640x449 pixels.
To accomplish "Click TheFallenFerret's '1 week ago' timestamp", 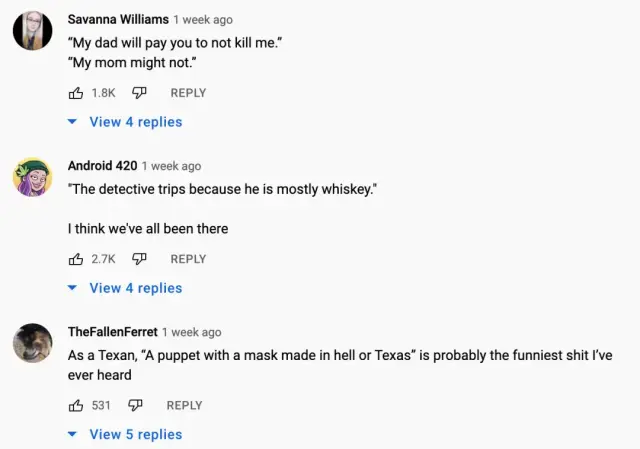I will [x=191, y=332].
